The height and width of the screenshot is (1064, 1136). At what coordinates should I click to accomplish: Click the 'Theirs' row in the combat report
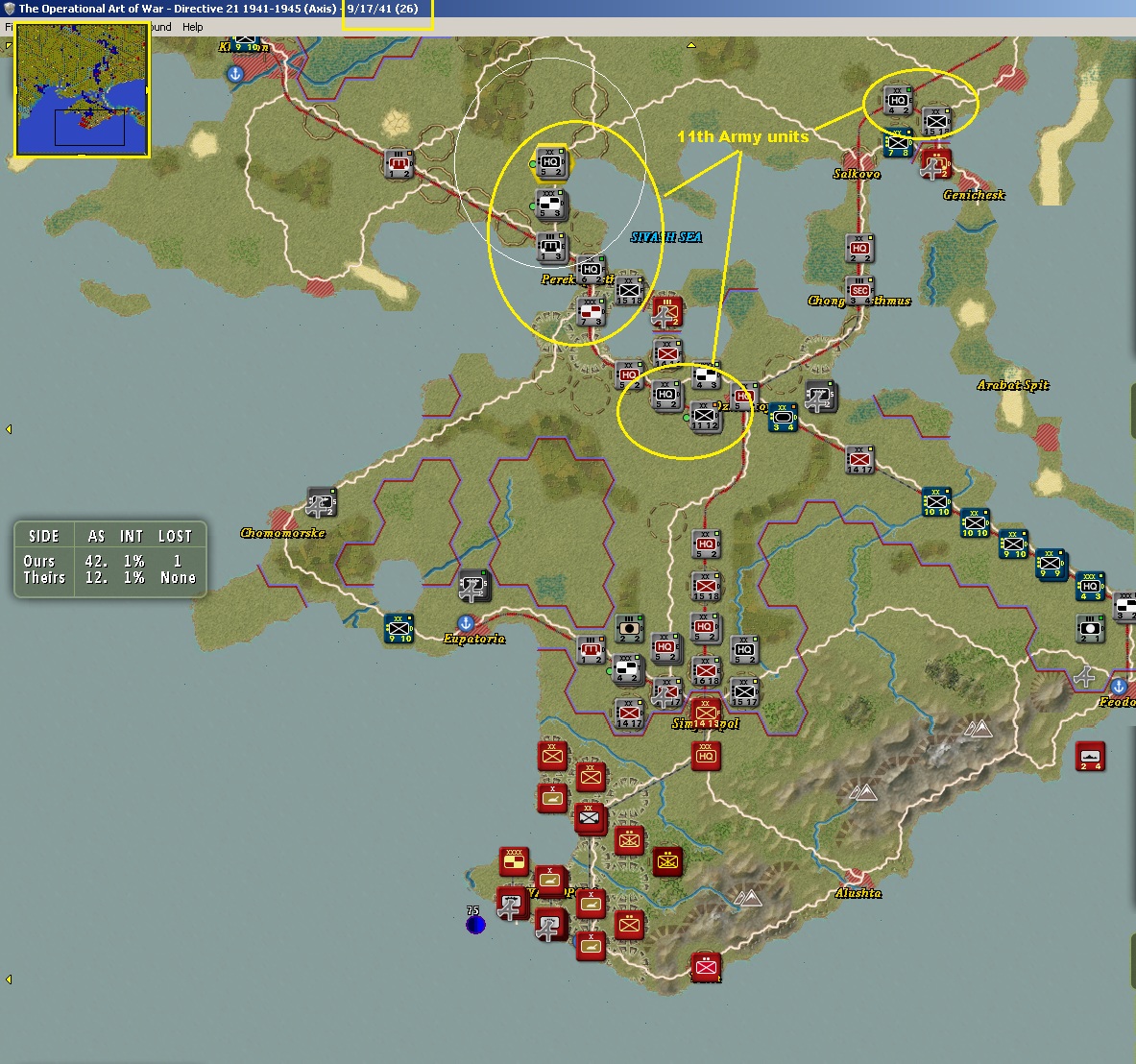click(110, 578)
